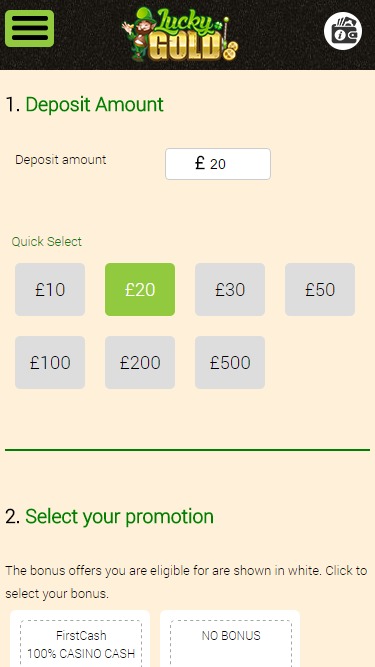Viewport: 375px width, 667px height.
Task: Choose the £30 quick select option
Action: point(230,289)
